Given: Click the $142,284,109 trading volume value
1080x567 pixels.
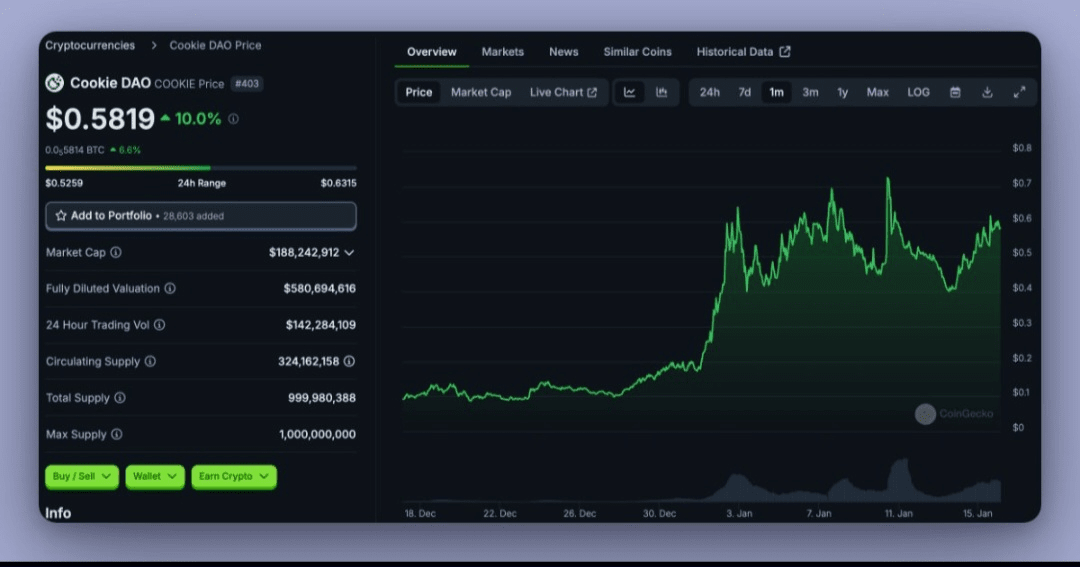Looking at the screenshot, I should click(320, 325).
